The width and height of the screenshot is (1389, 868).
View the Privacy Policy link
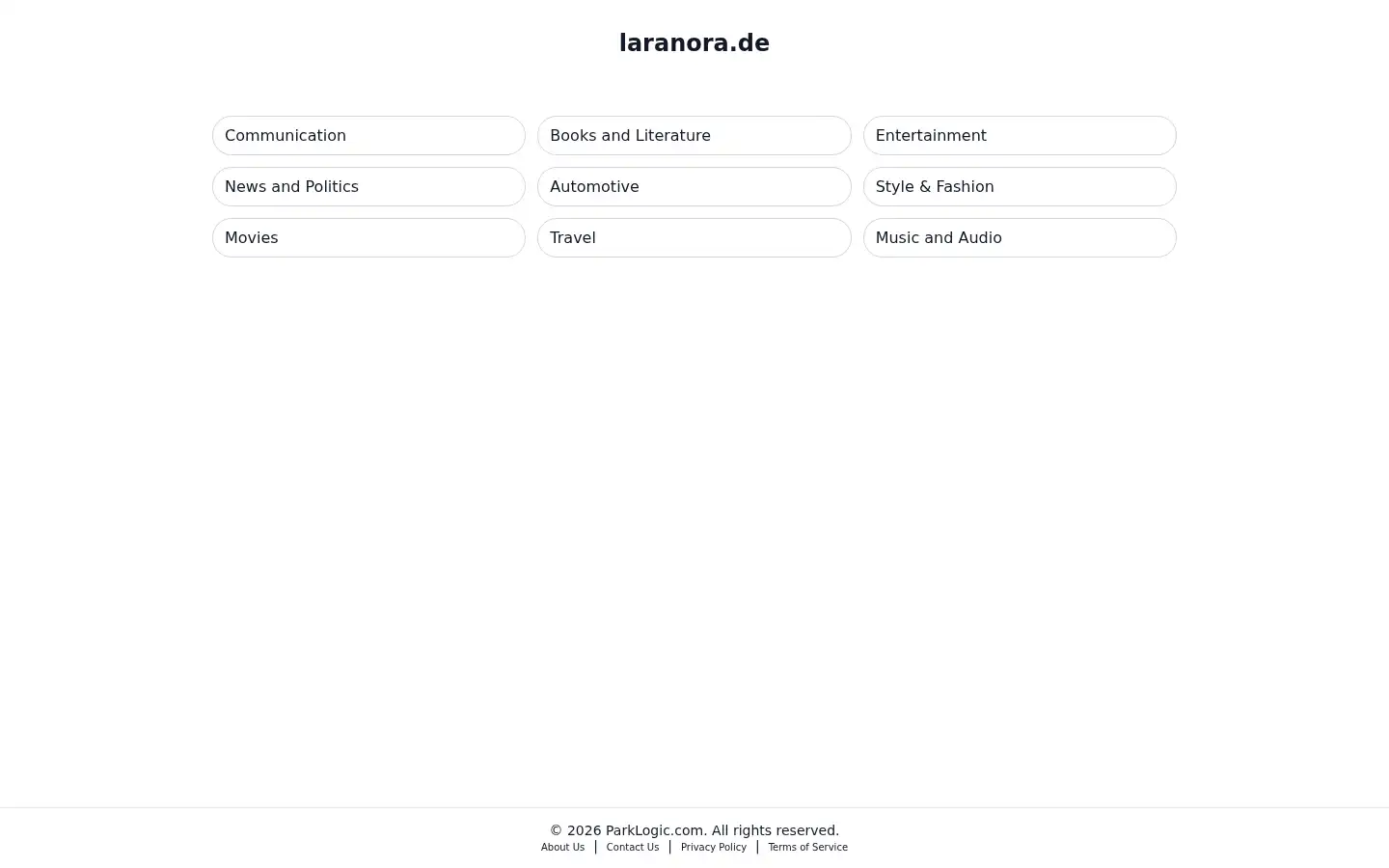(714, 847)
